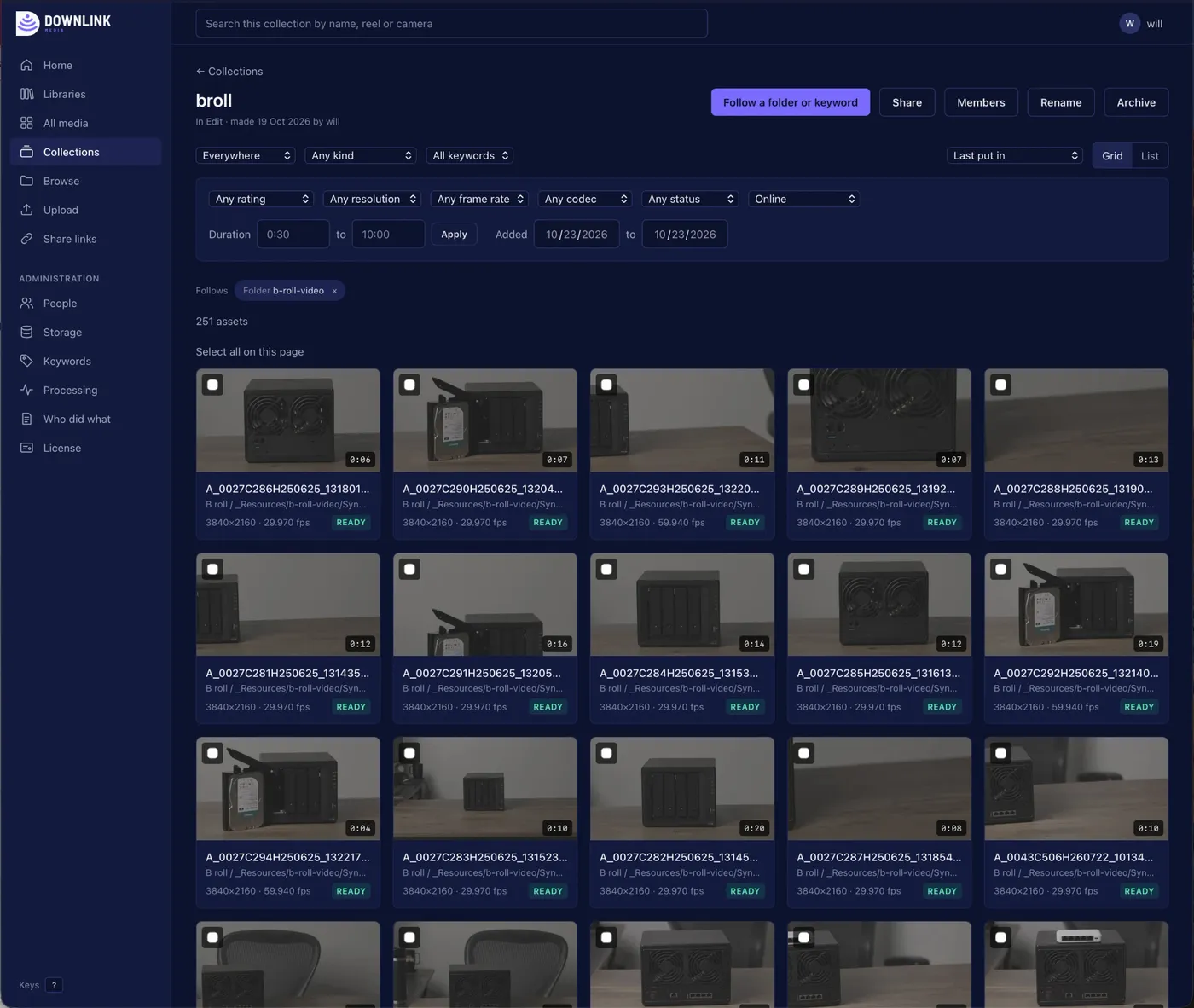This screenshot has width=1194, height=1008.
Task: Open the Any codec dropdown
Action: tap(585, 199)
